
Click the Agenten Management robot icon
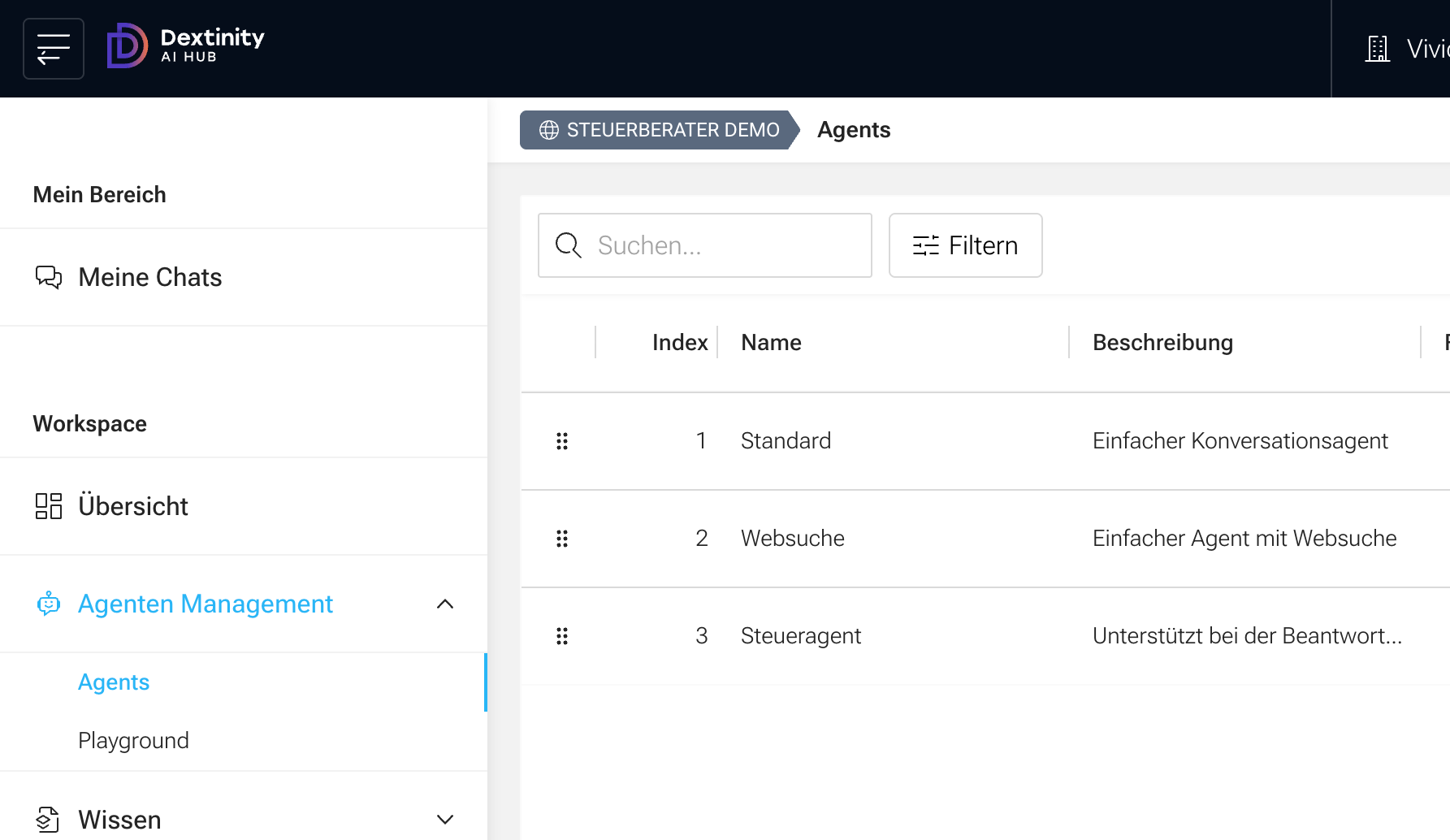click(49, 604)
